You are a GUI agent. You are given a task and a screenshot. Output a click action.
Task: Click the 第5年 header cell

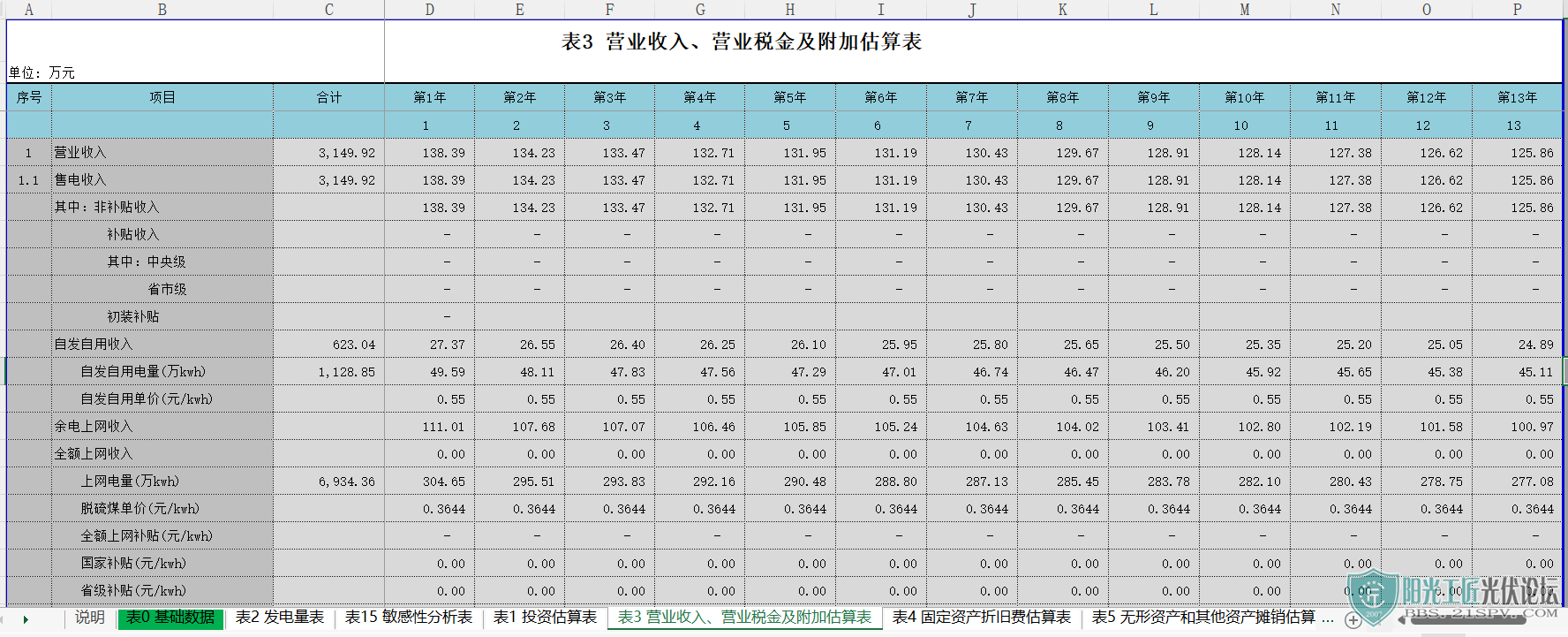pos(790,97)
